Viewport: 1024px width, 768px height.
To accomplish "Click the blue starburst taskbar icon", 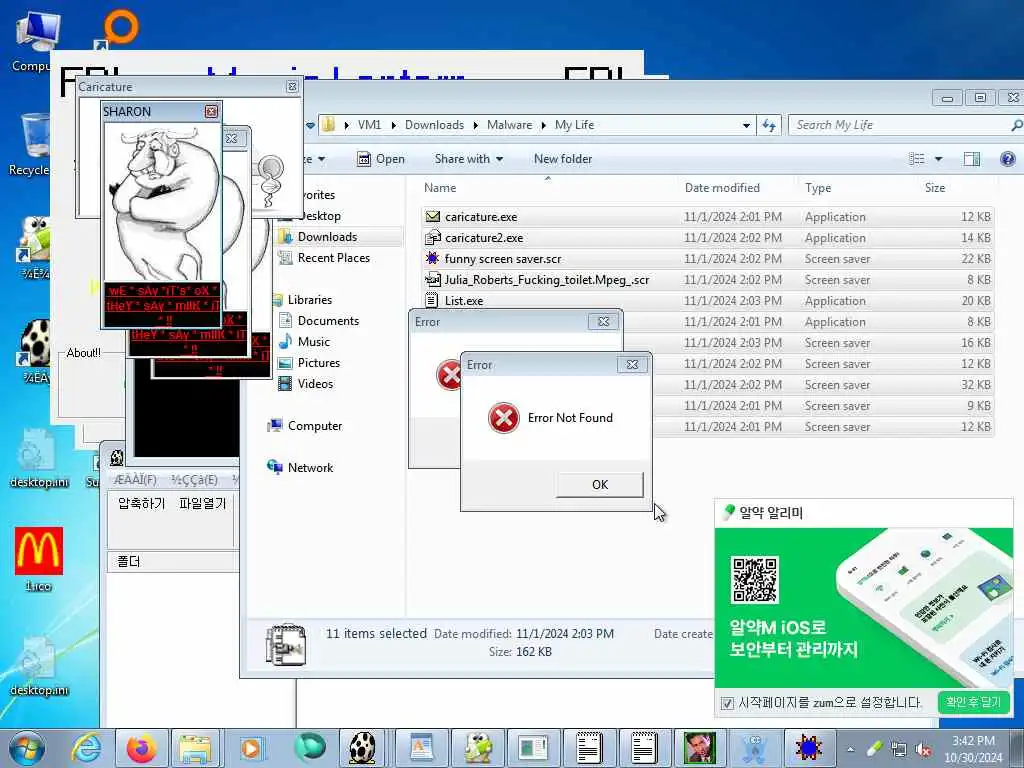I will point(808,749).
